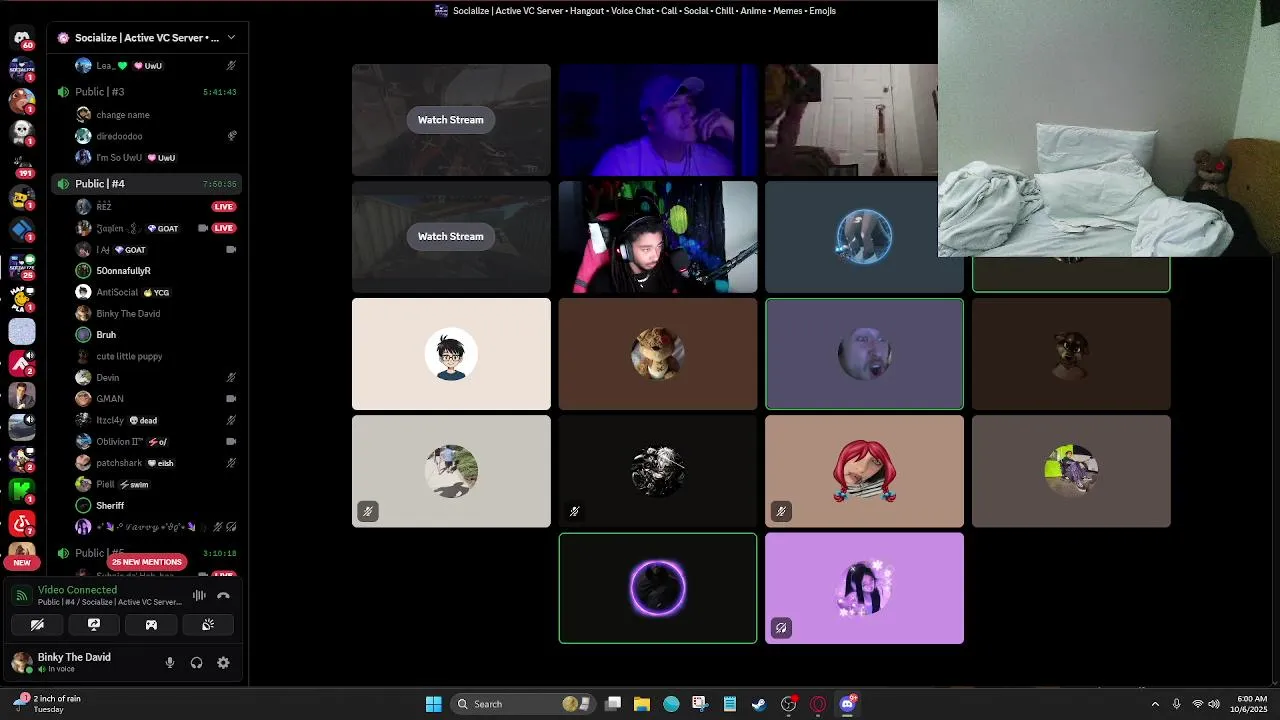
Task: Click user panel name 'Binky The David'
Action: [x=74, y=657]
